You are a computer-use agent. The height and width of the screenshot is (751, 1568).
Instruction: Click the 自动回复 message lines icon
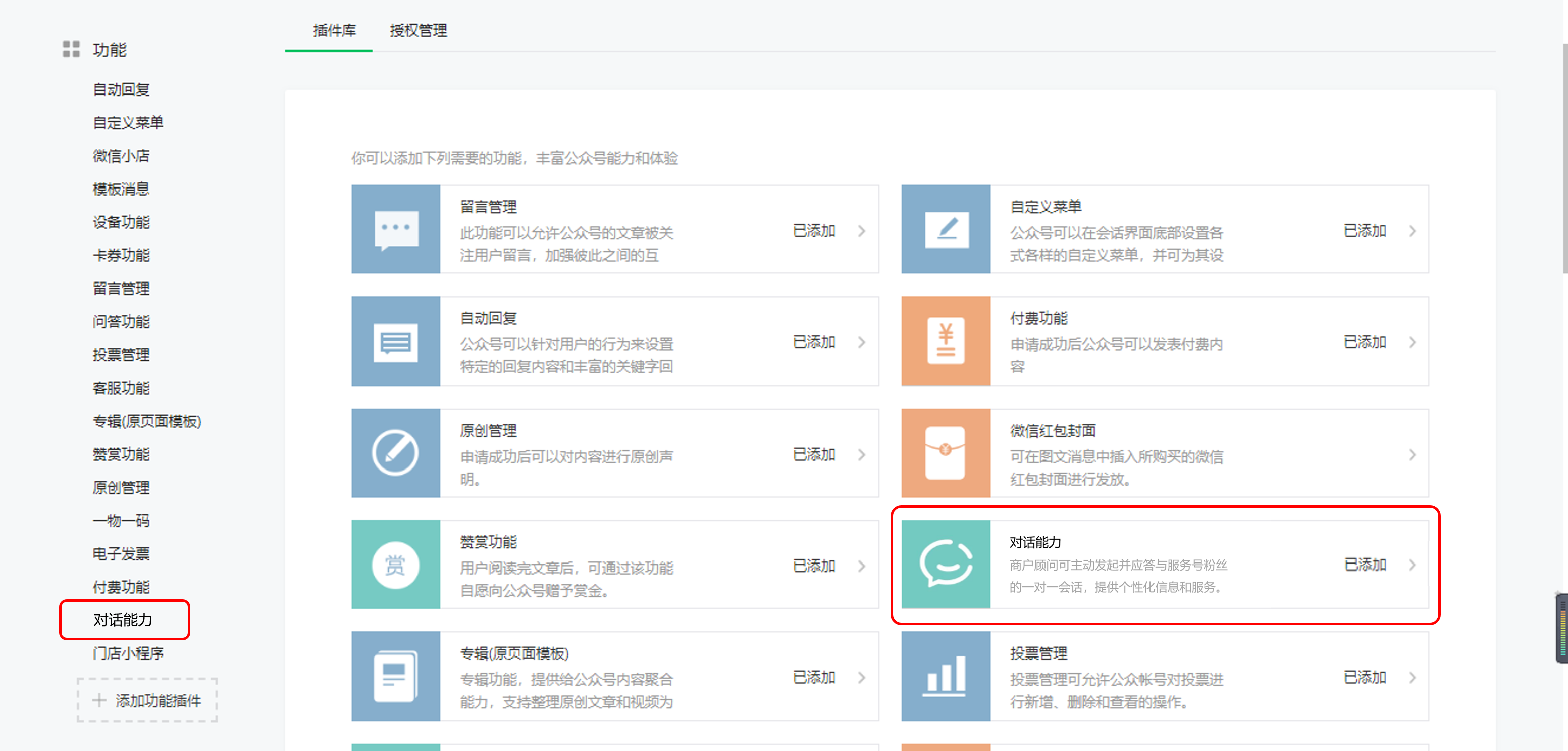[396, 341]
